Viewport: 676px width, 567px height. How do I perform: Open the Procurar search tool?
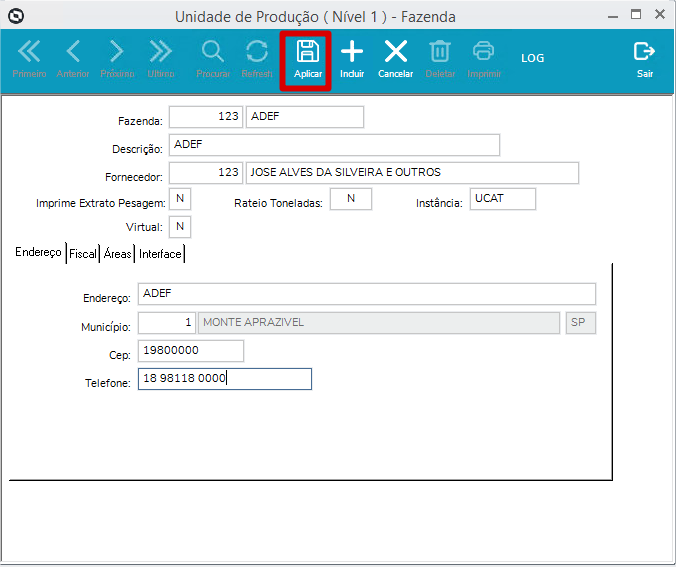(213, 59)
